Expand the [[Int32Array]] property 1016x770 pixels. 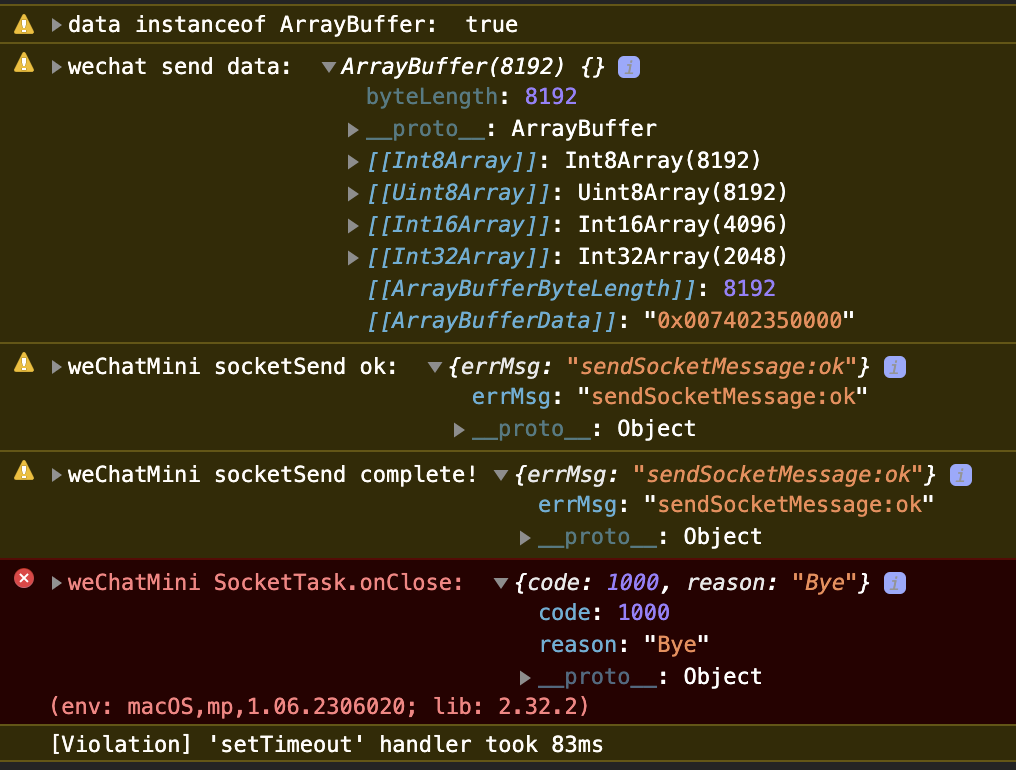tap(353, 258)
